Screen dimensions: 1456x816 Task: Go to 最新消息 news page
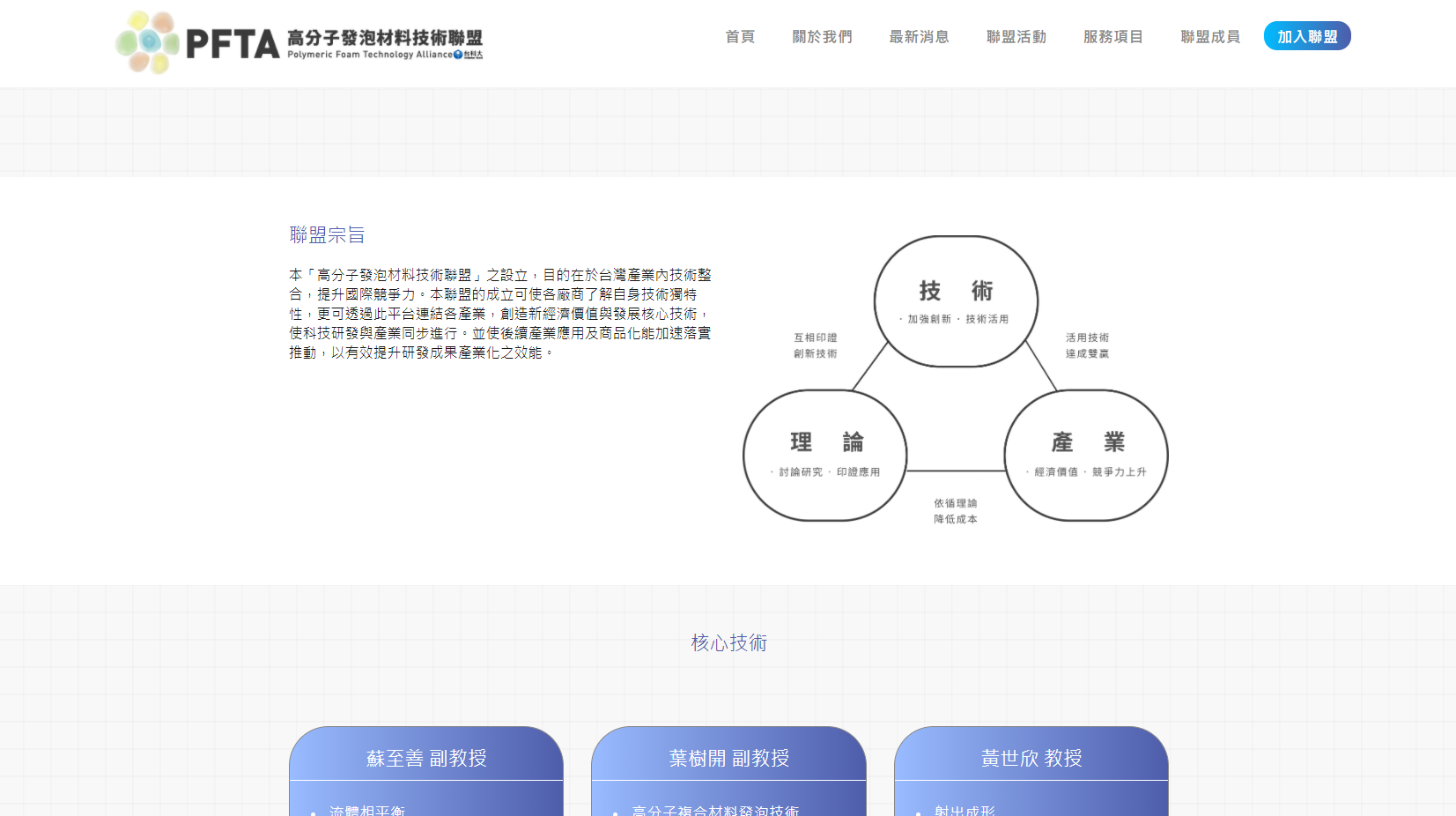click(919, 37)
